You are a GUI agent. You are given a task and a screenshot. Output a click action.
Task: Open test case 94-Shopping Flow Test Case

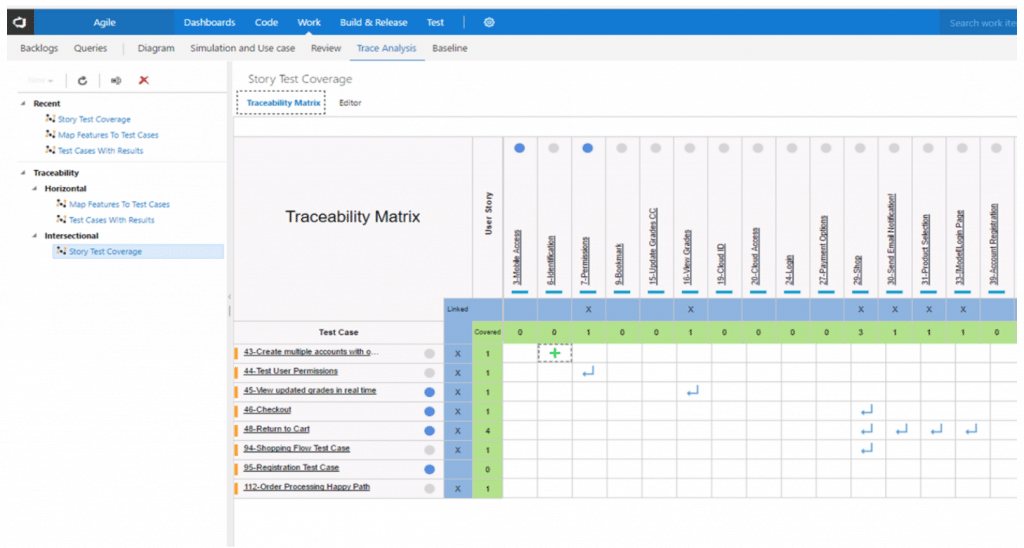(x=296, y=448)
